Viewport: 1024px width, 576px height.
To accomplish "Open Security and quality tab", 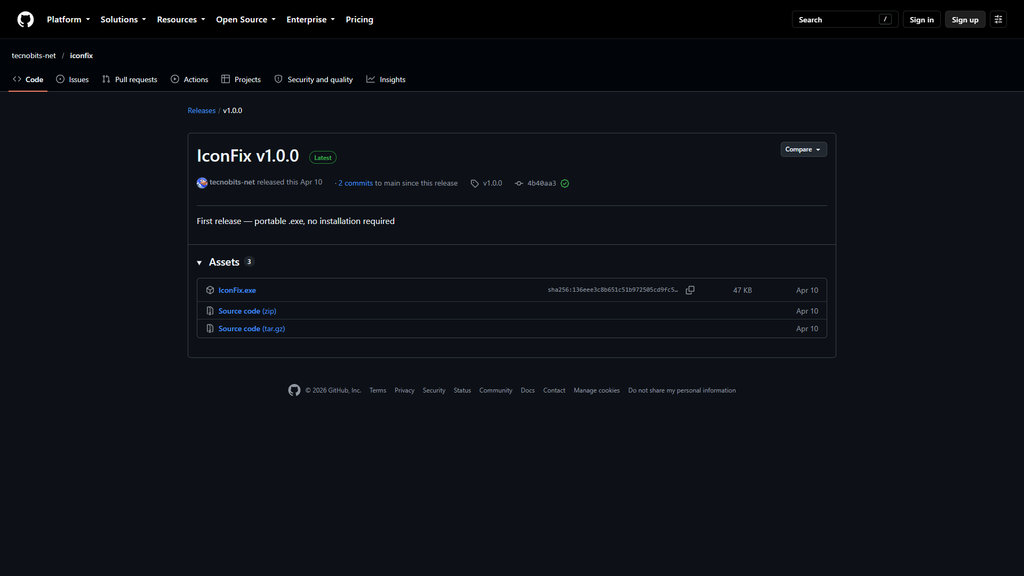I will click(x=313, y=80).
